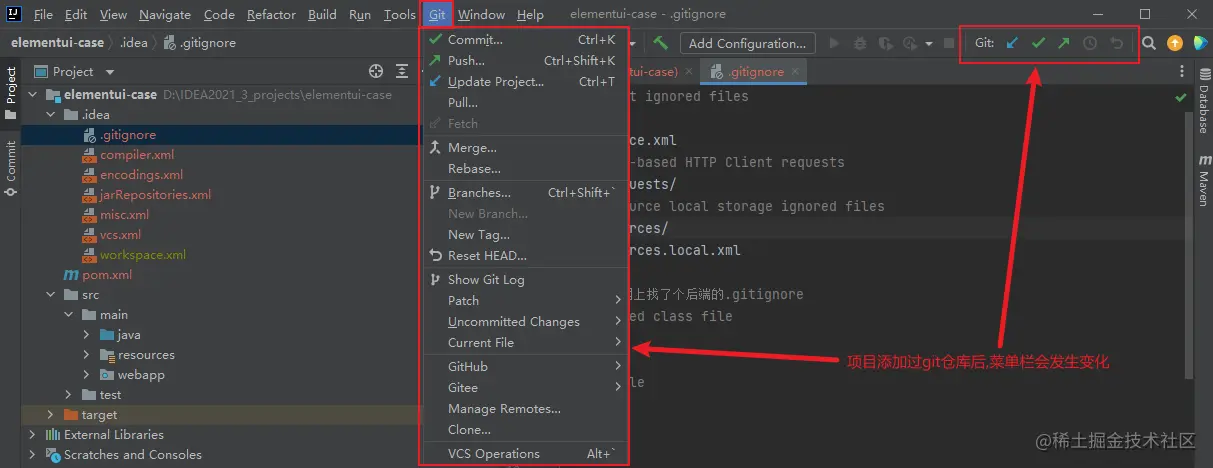Click the Git Commit green checkmark toolbar icon

[1039, 43]
